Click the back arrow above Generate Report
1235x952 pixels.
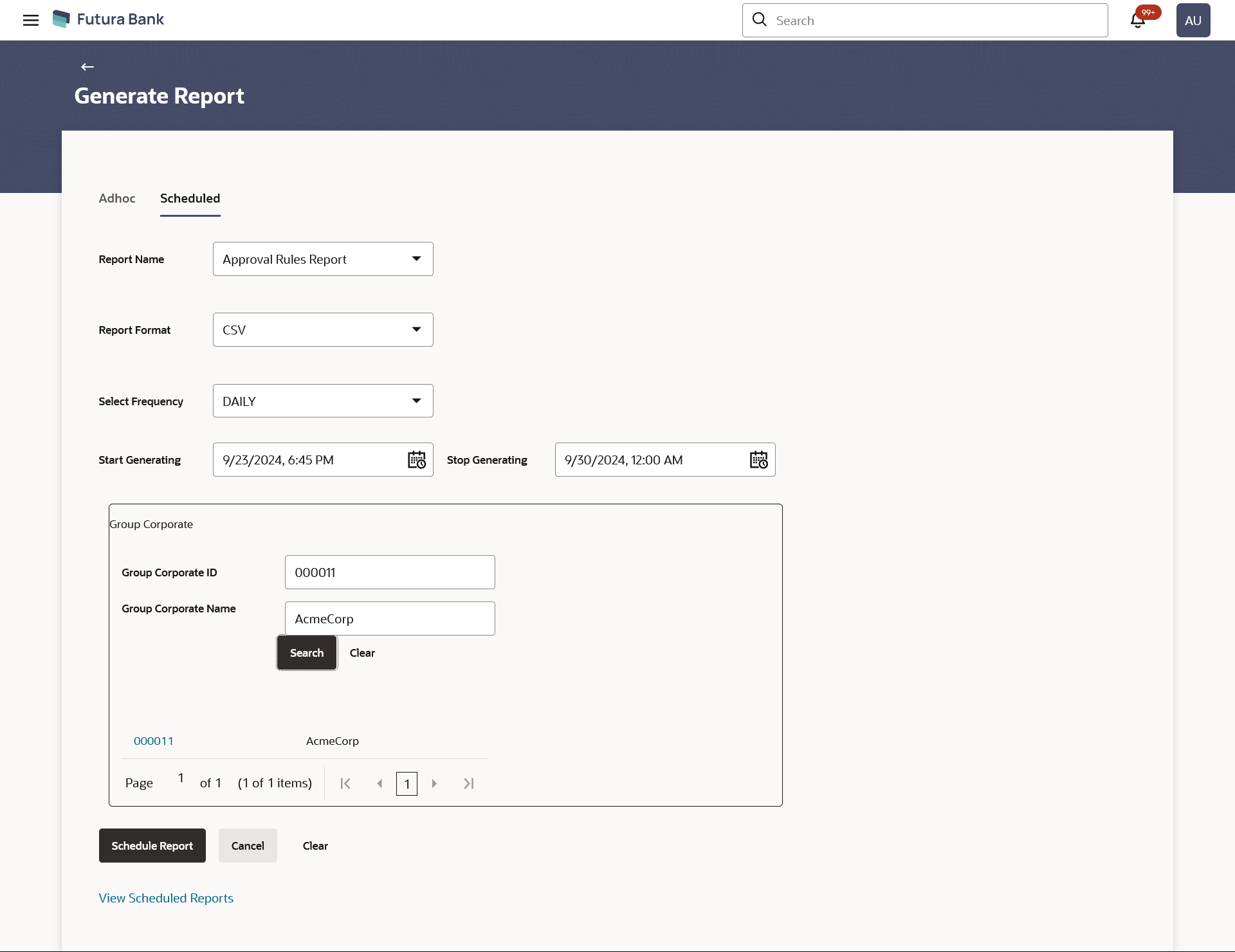pos(87,67)
